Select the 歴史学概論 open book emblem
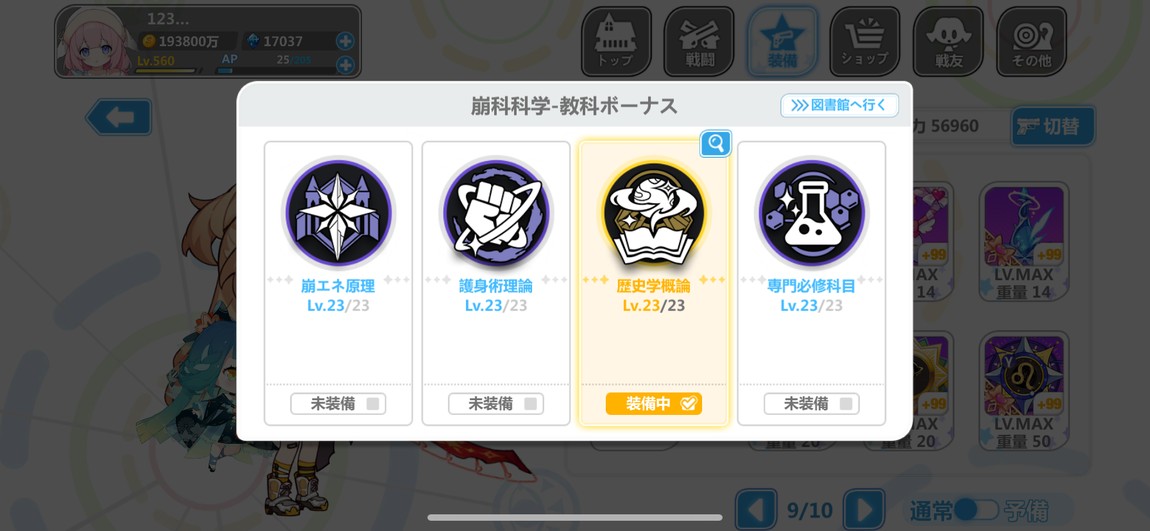The width and height of the screenshot is (1150, 531). click(x=653, y=214)
